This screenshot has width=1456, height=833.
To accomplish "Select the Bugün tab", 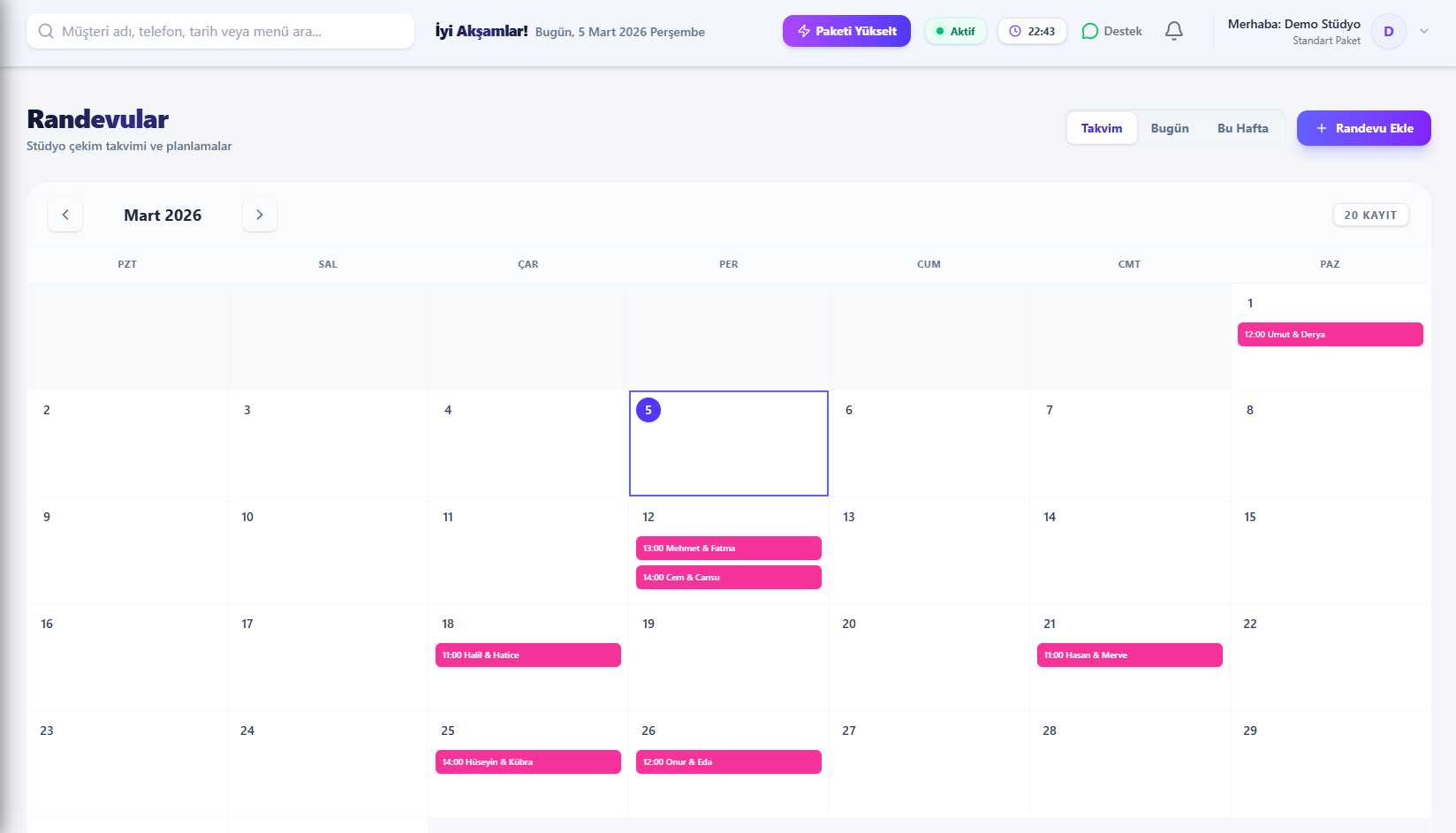I will (x=1169, y=129).
